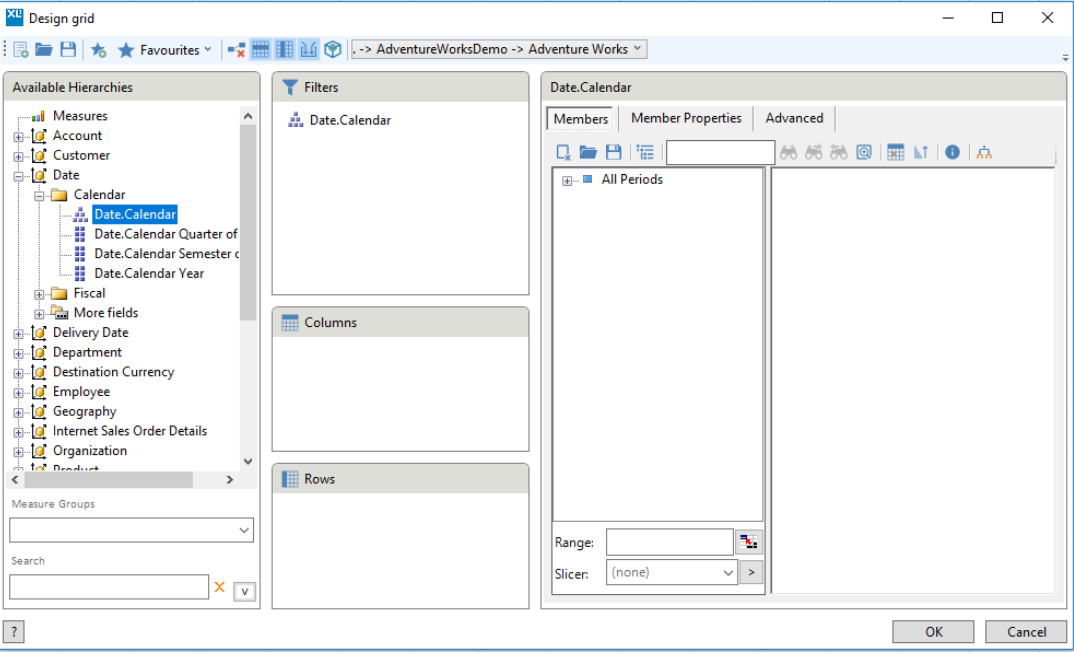
Task: Check the All Periods member
Action: coord(587,179)
